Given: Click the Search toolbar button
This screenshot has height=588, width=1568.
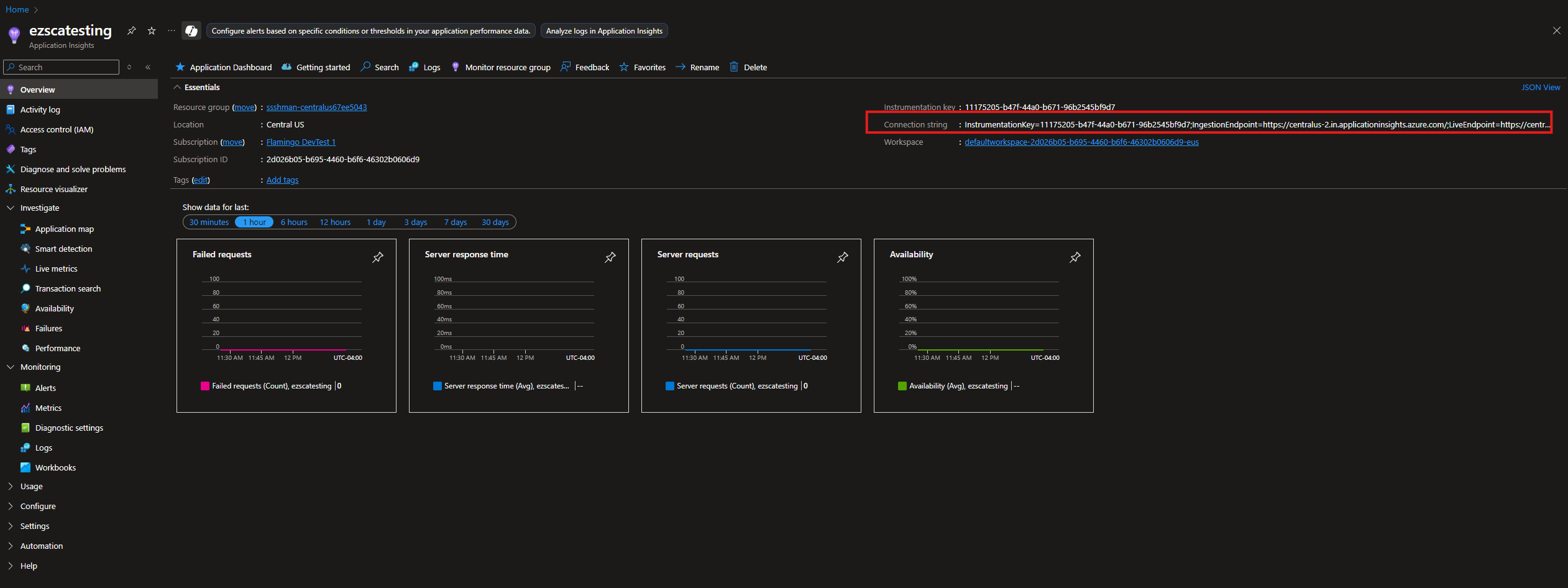Looking at the screenshot, I should click(380, 67).
